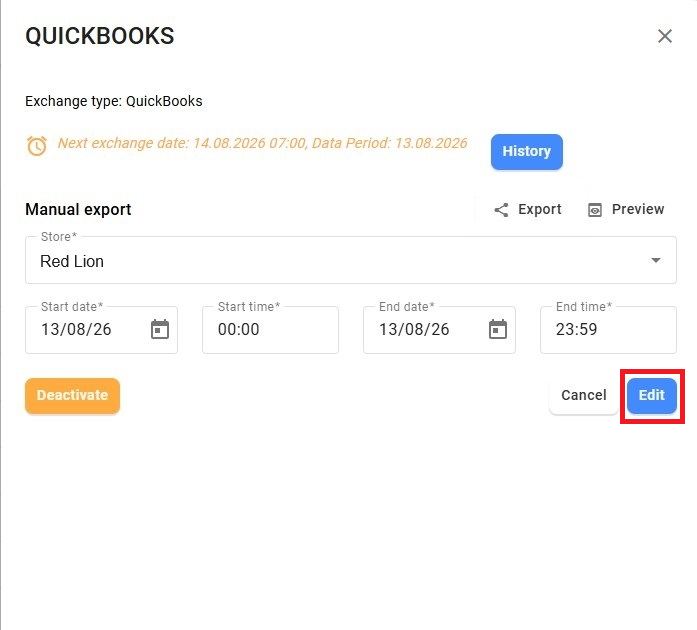Open exchange History
The width and height of the screenshot is (697, 630).
(527, 152)
